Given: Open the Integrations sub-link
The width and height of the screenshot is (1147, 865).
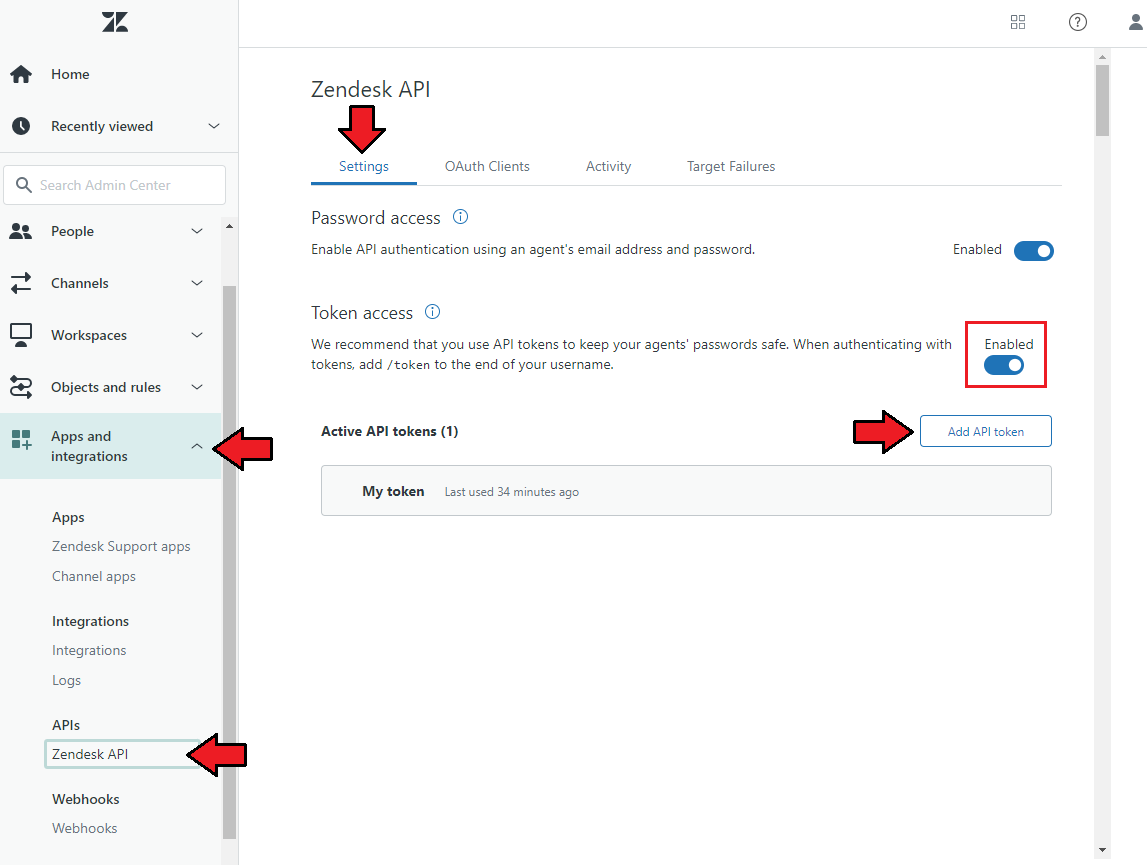Looking at the screenshot, I should tap(89, 651).
